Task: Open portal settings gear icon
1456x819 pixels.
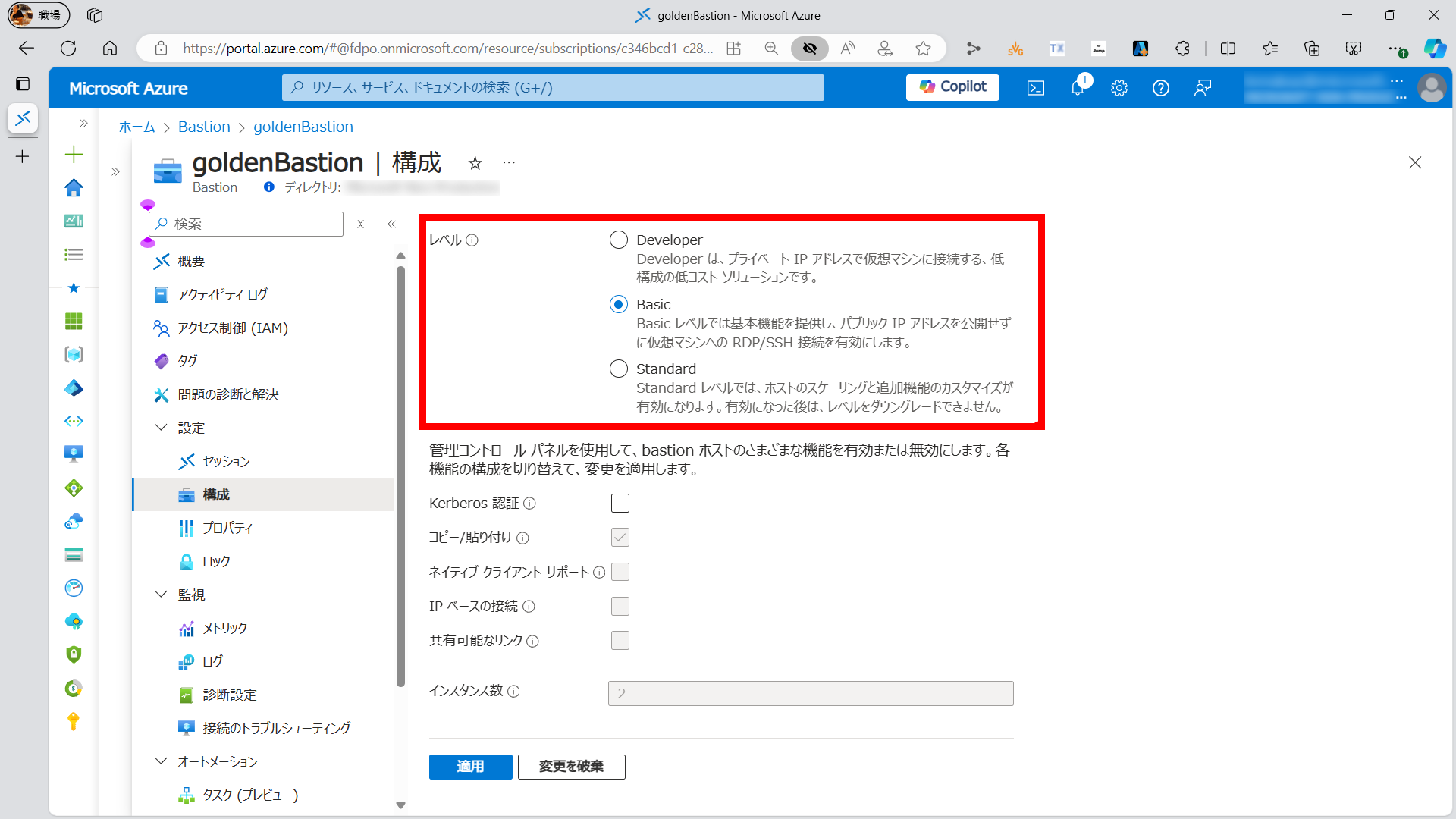Action: [x=1119, y=88]
